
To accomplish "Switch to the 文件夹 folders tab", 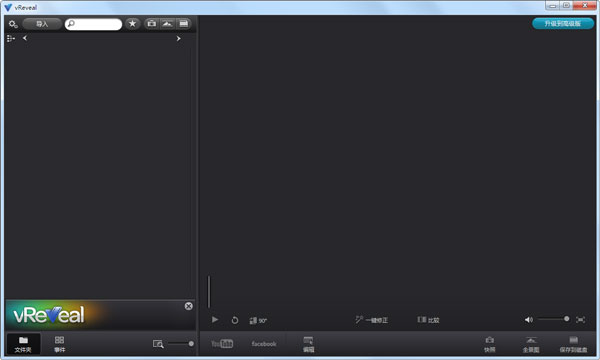I will click(x=23, y=344).
